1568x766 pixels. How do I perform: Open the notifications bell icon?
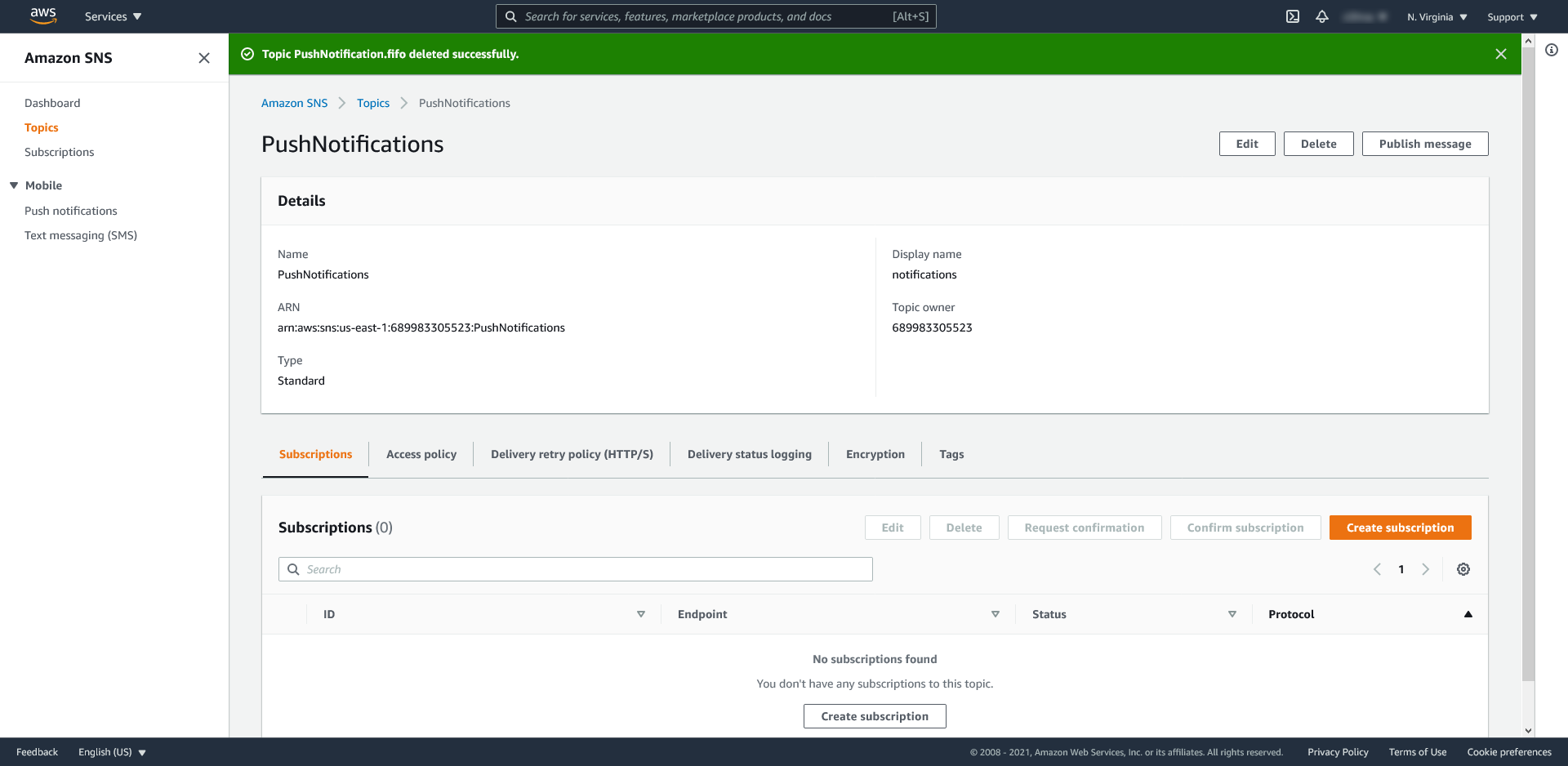1322,16
